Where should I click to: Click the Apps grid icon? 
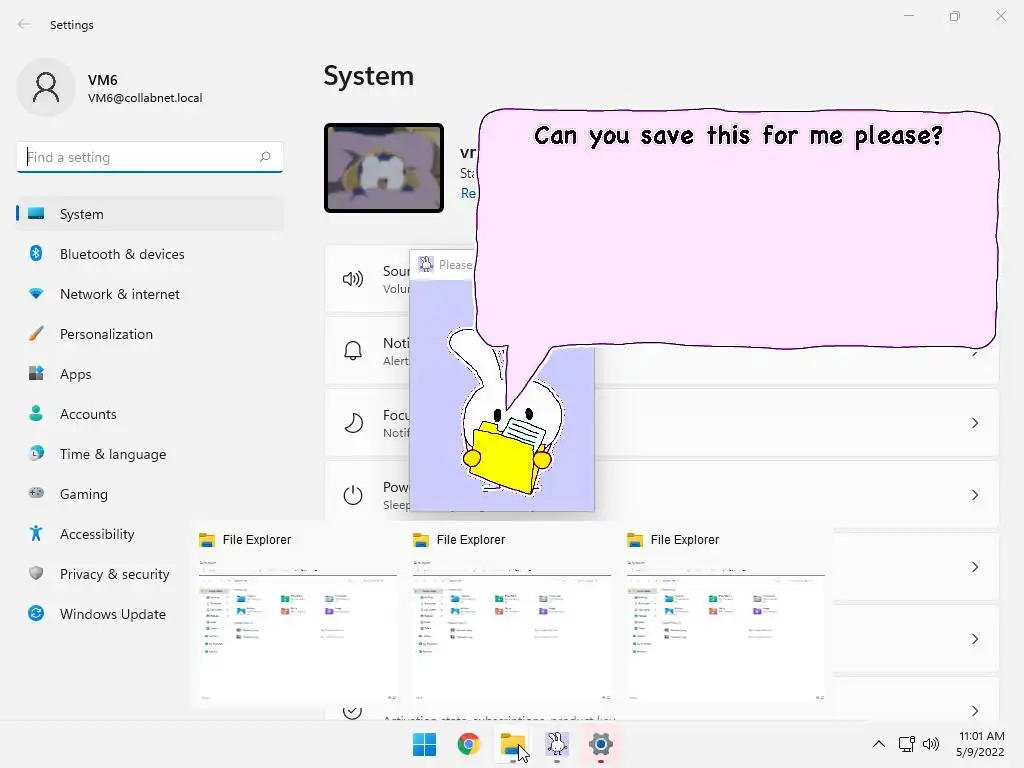click(36, 374)
